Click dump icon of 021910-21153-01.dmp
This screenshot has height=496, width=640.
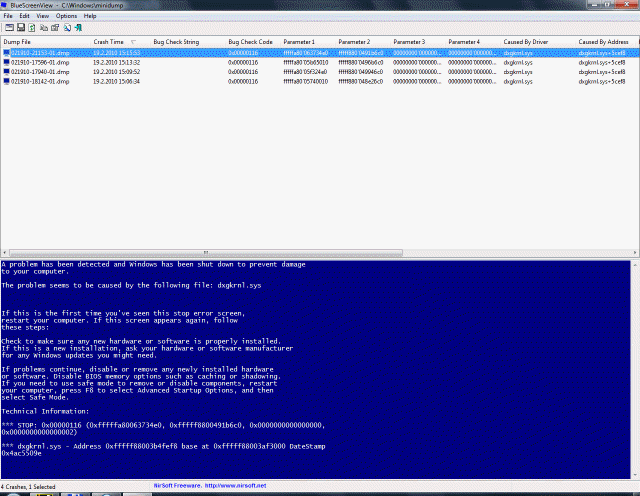(x=7, y=53)
